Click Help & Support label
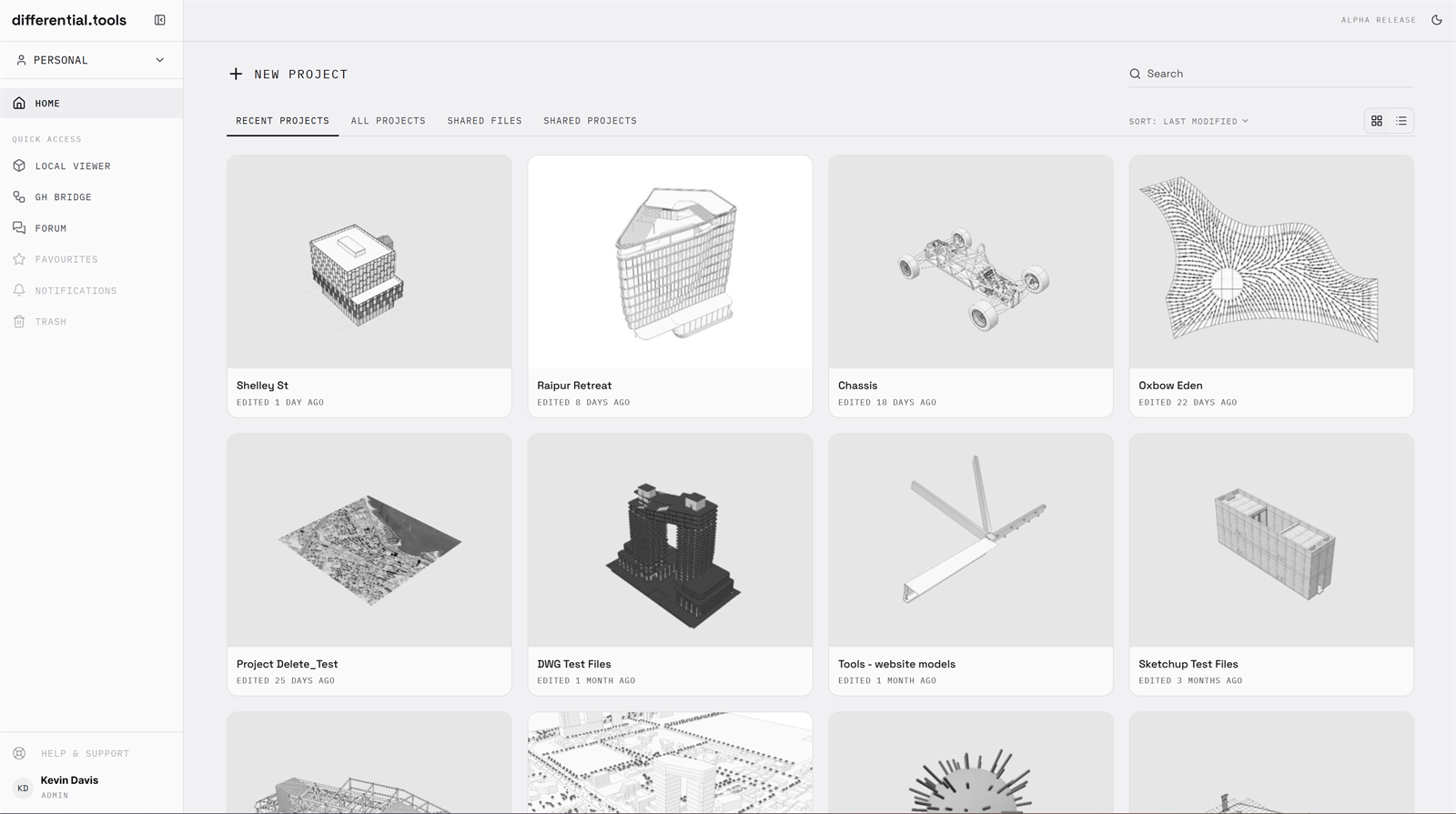1456x814 pixels. 85,753
